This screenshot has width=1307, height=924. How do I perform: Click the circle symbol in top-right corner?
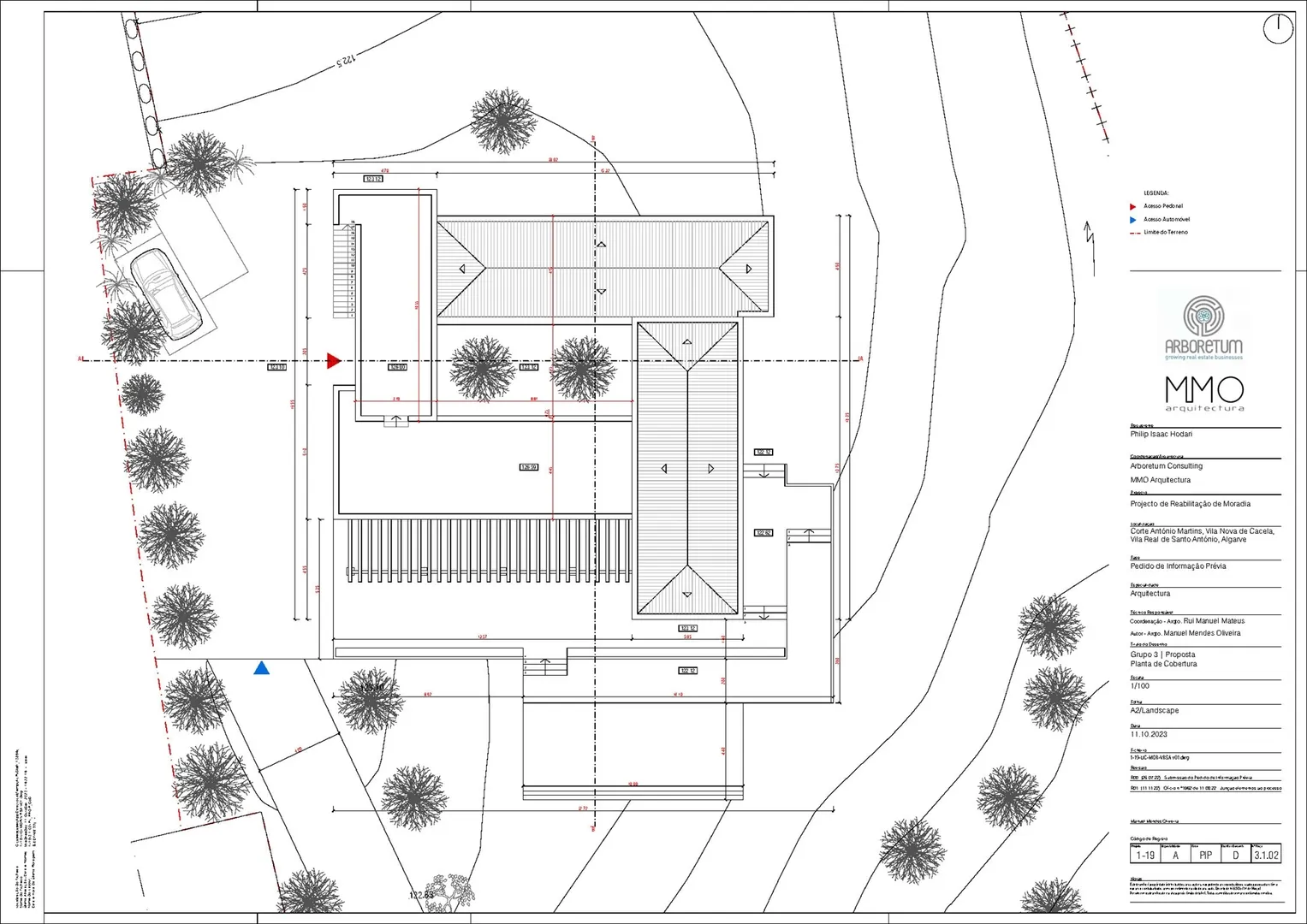(1279, 28)
